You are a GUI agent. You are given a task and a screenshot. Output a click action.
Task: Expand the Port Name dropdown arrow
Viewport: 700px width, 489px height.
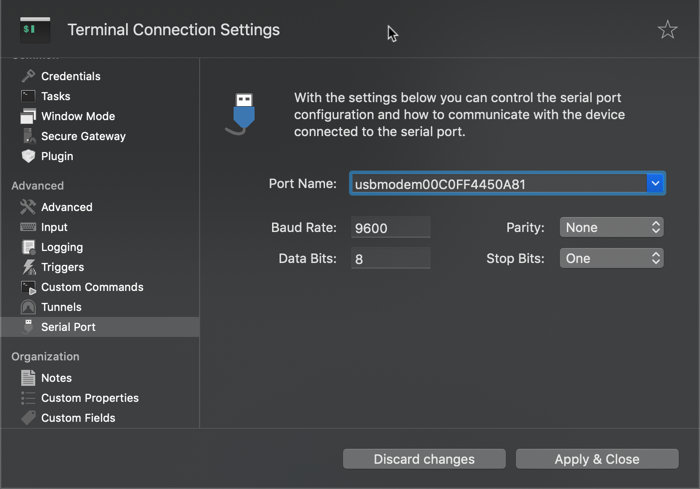tap(655, 183)
